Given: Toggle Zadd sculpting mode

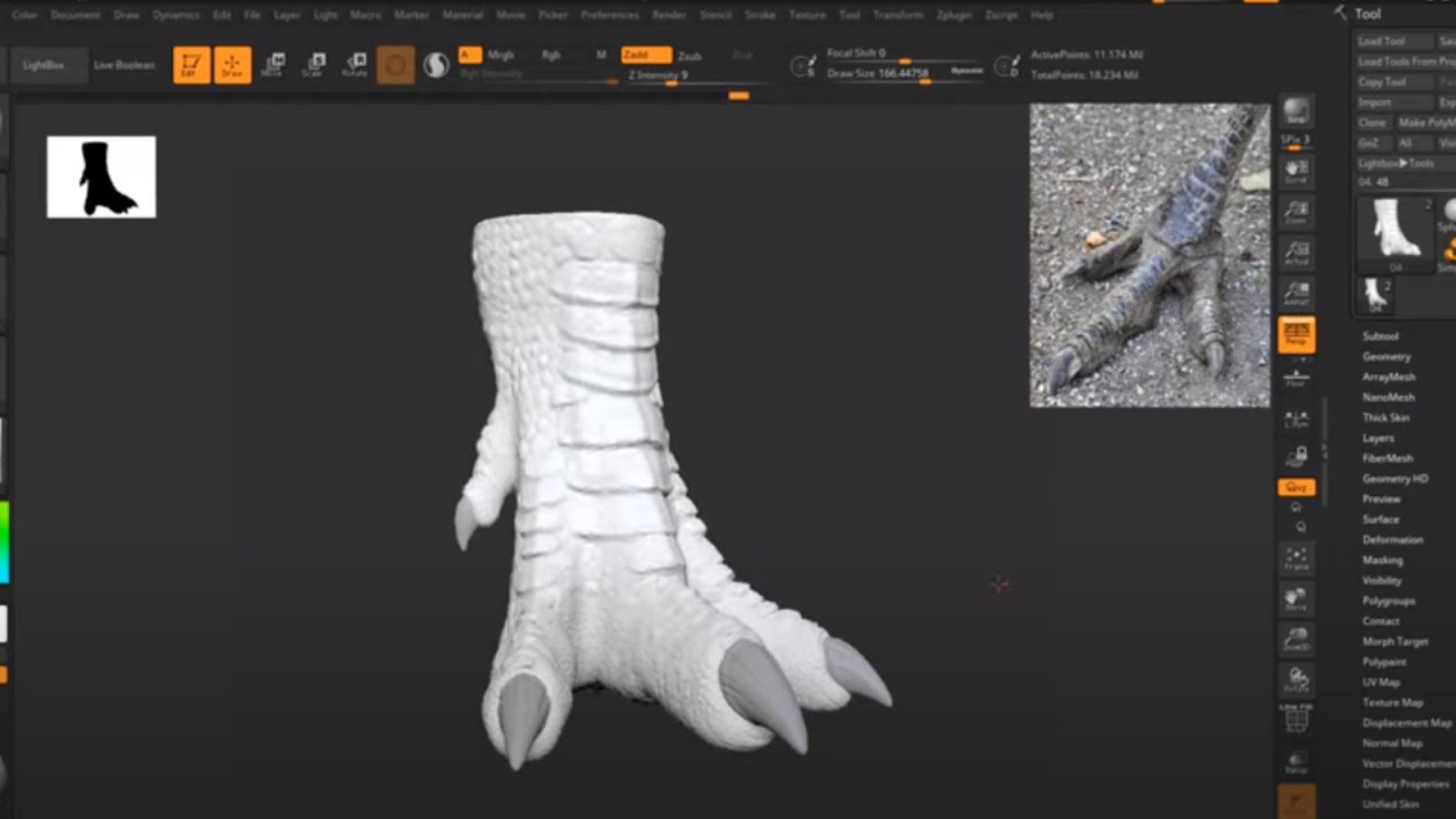Looking at the screenshot, I should (648, 56).
